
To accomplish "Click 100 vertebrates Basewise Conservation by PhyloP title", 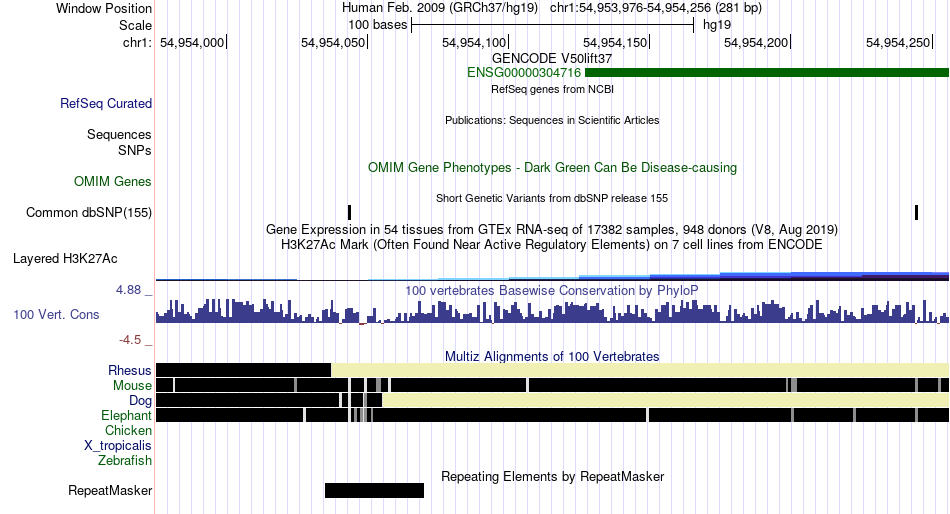I will [552, 290].
